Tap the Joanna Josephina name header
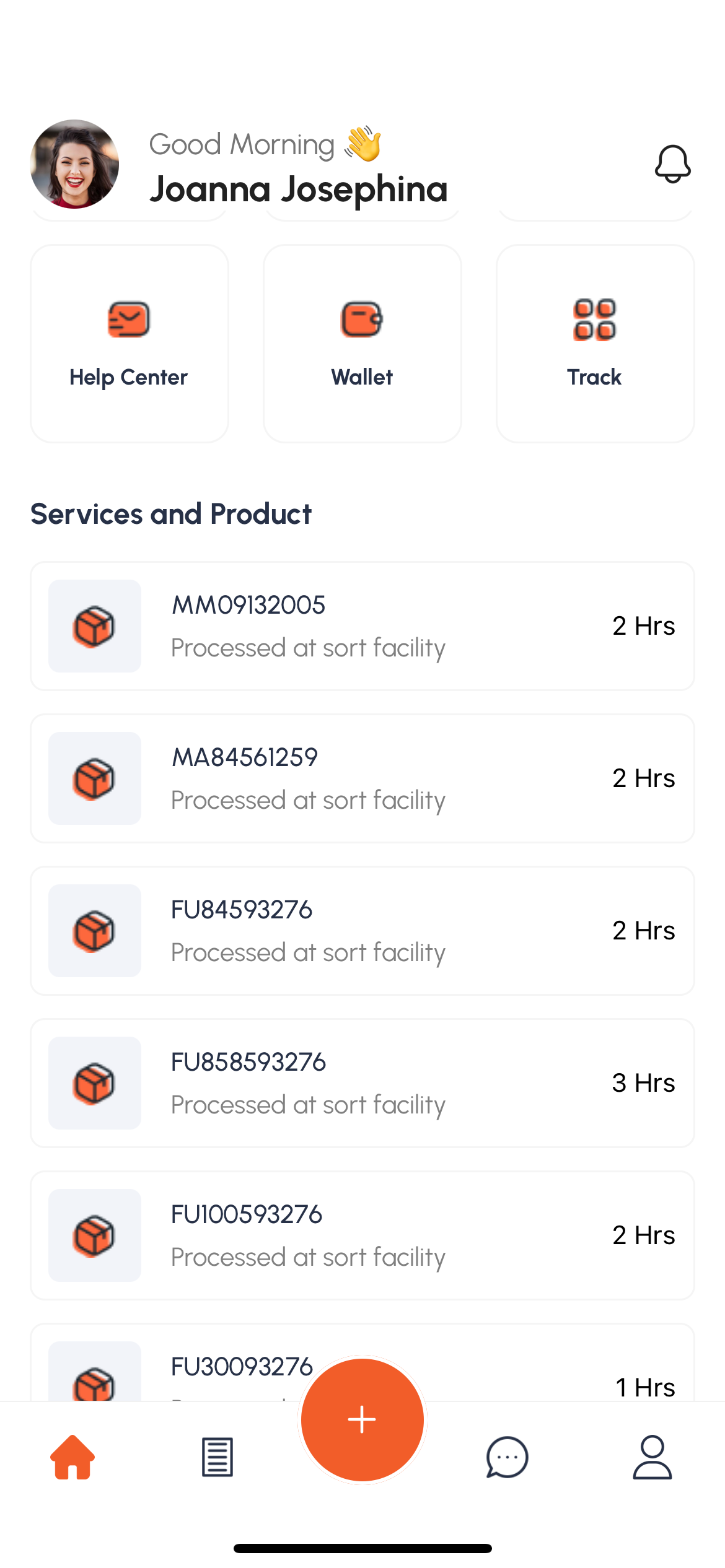 298,189
